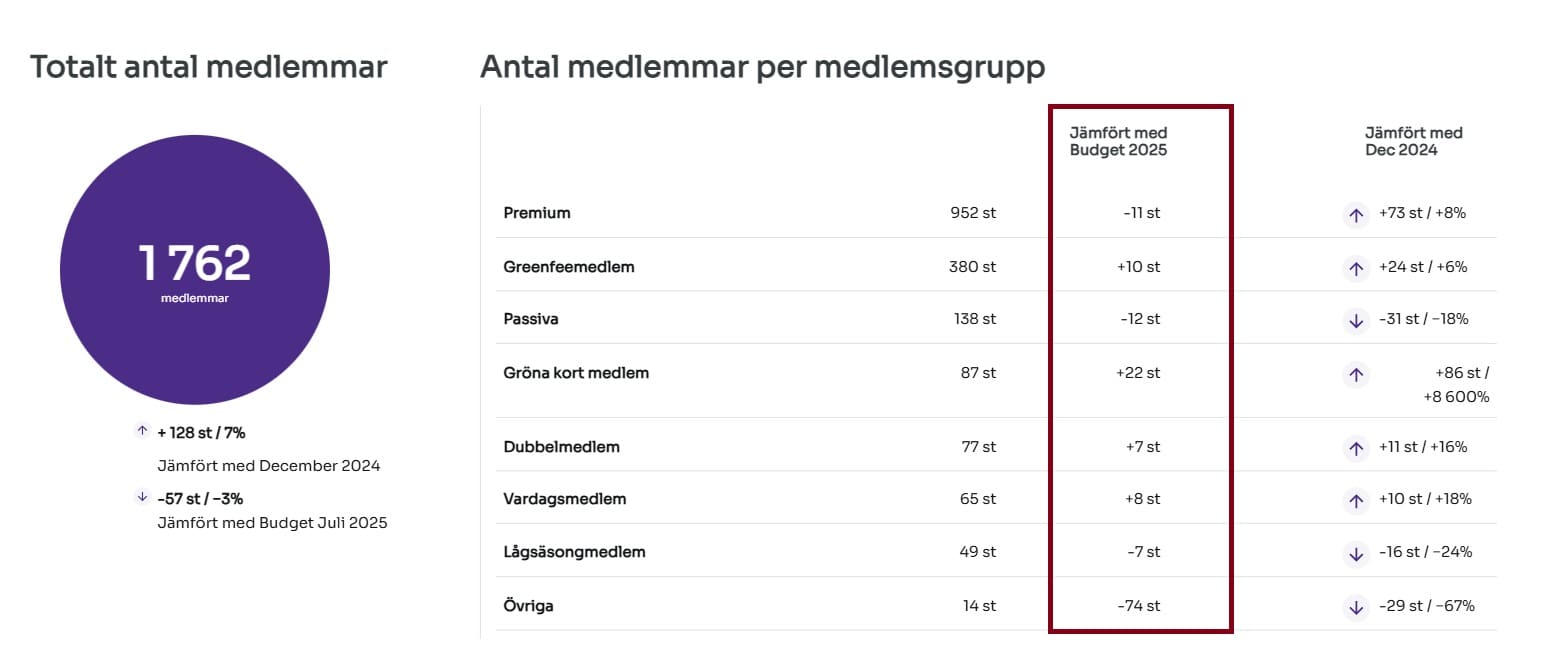Click the down arrow icon in Övriga row
This screenshot has height=654, width=1542.
point(1356,606)
